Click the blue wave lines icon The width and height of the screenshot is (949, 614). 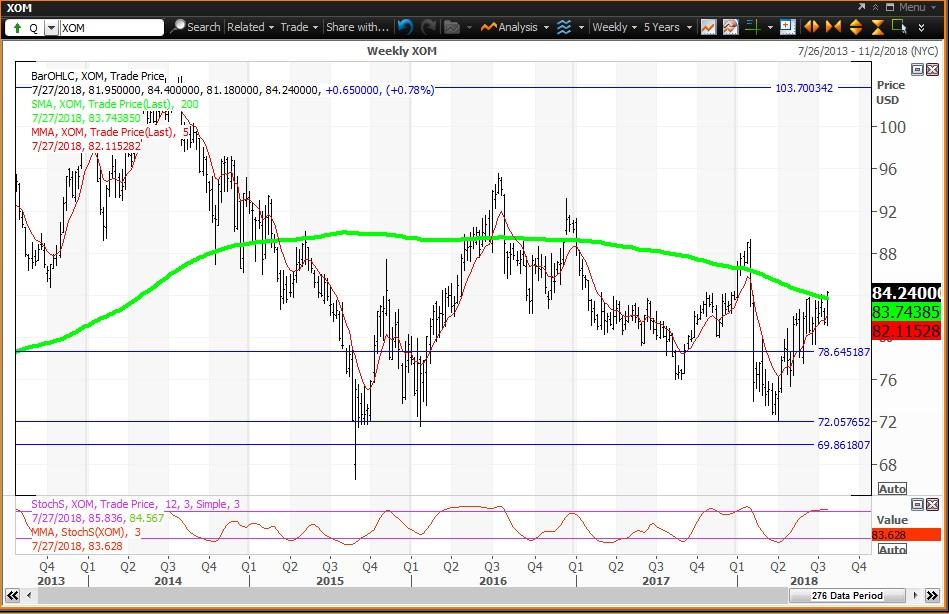[564, 27]
